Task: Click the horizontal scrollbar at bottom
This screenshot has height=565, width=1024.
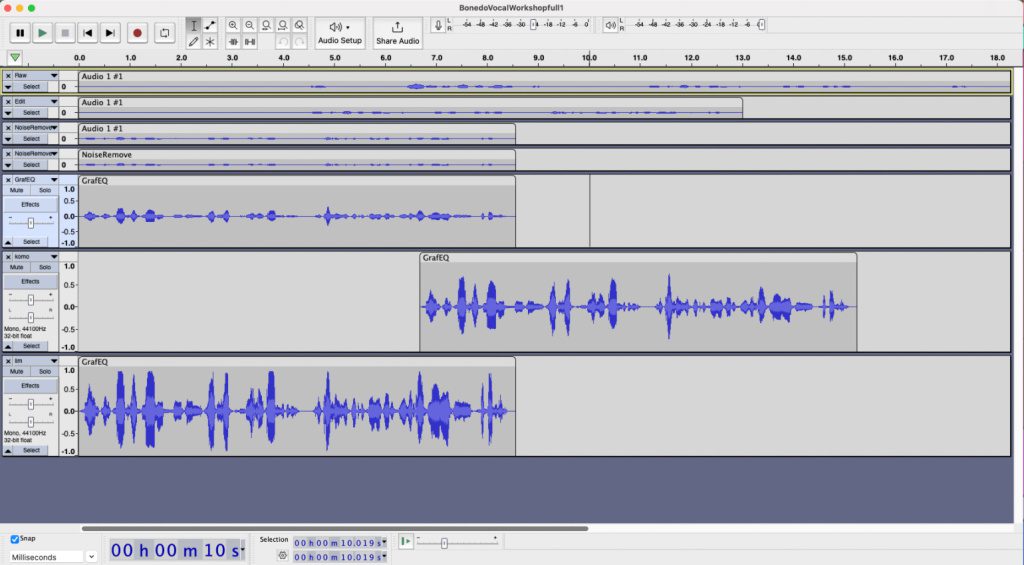Action: pyautogui.click(x=334, y=528)
